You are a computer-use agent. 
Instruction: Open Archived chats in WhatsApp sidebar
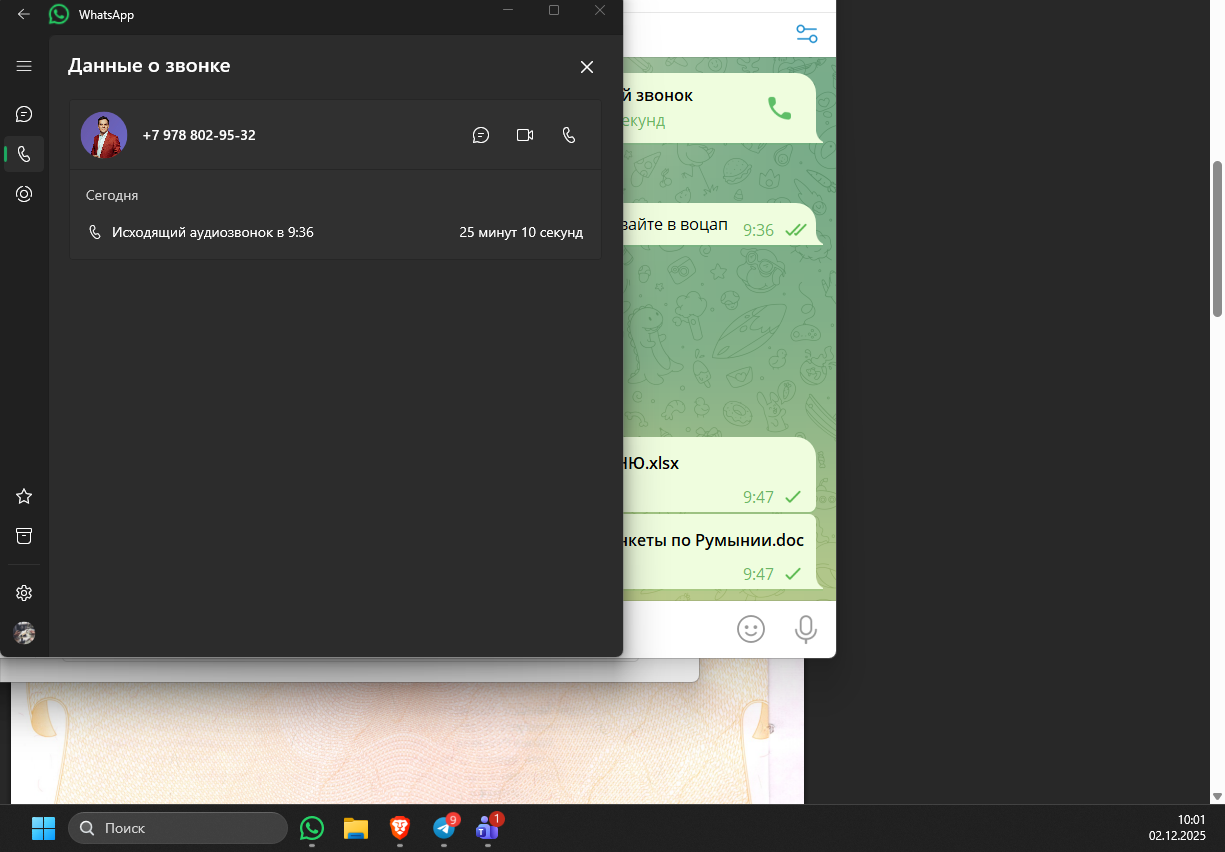coord(24,536)
